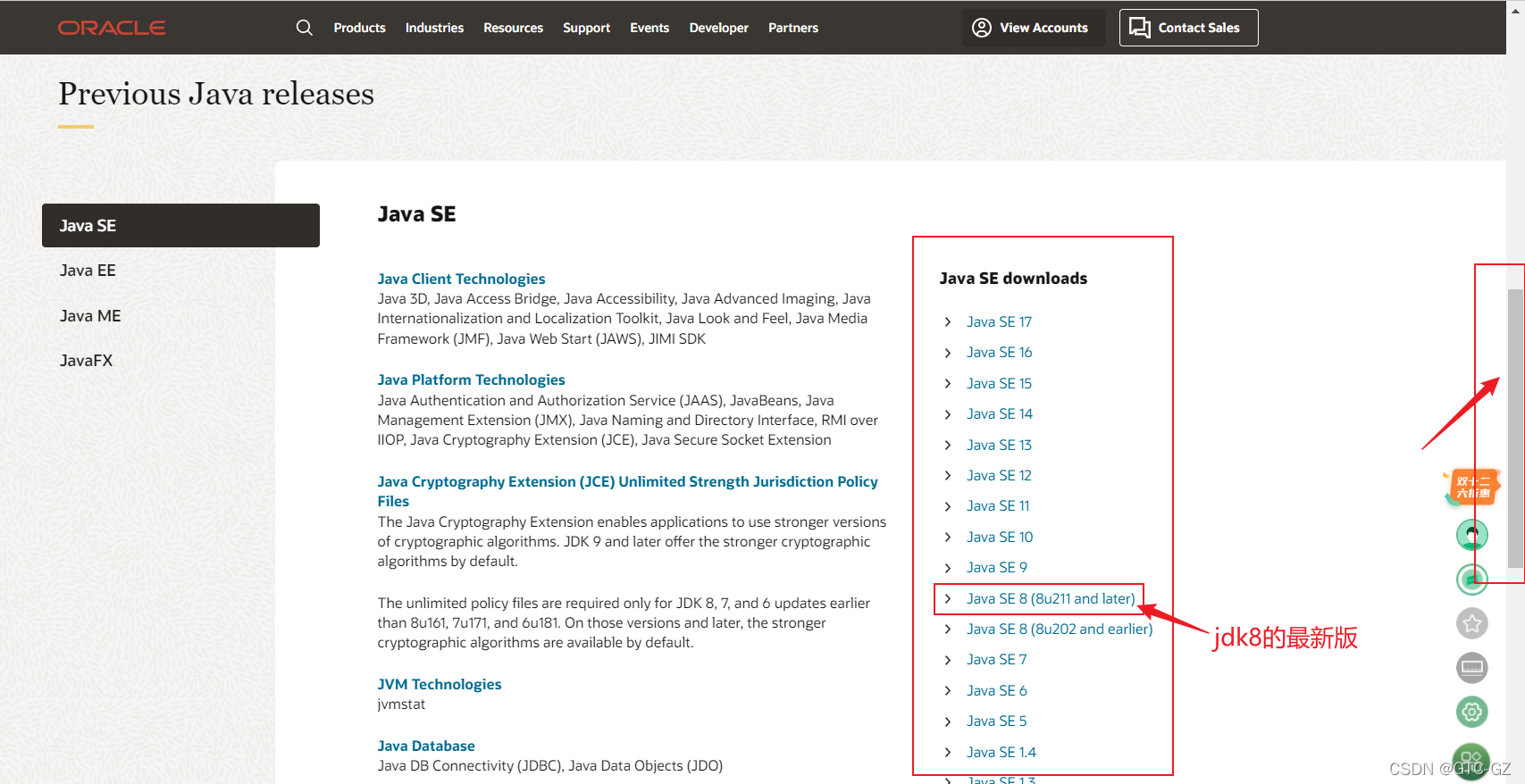Image resolution: width=1525 pixels, height=784 pixels.
Task: Open the Industries menu
Action: (434, 28)
